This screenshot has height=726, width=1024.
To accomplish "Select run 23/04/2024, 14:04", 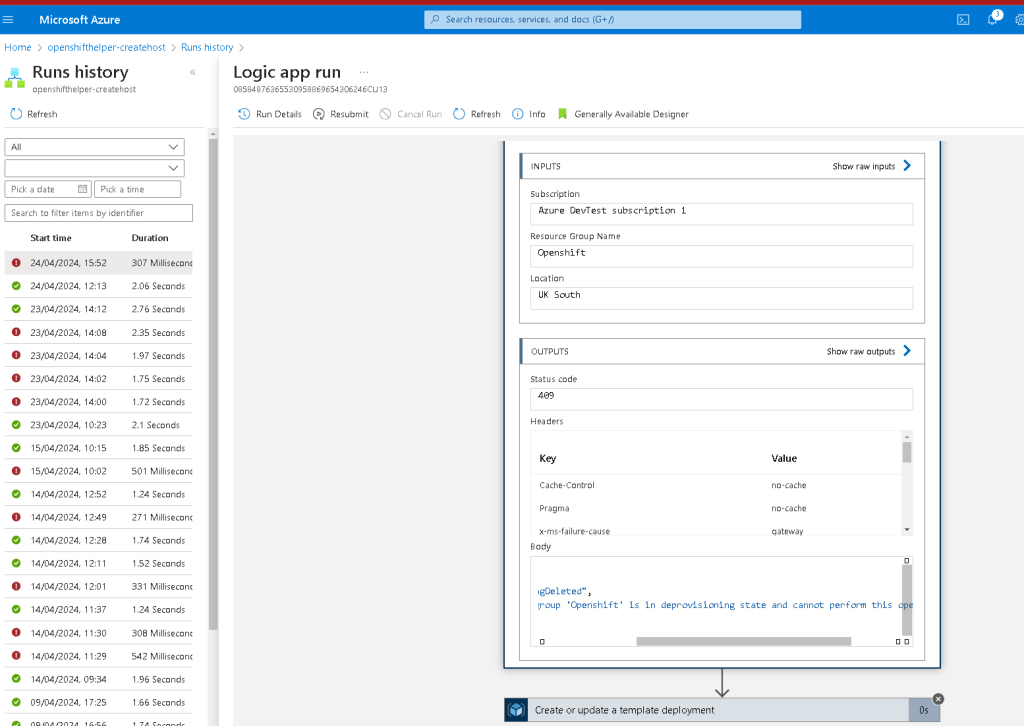I will click(x=99, y=355).
